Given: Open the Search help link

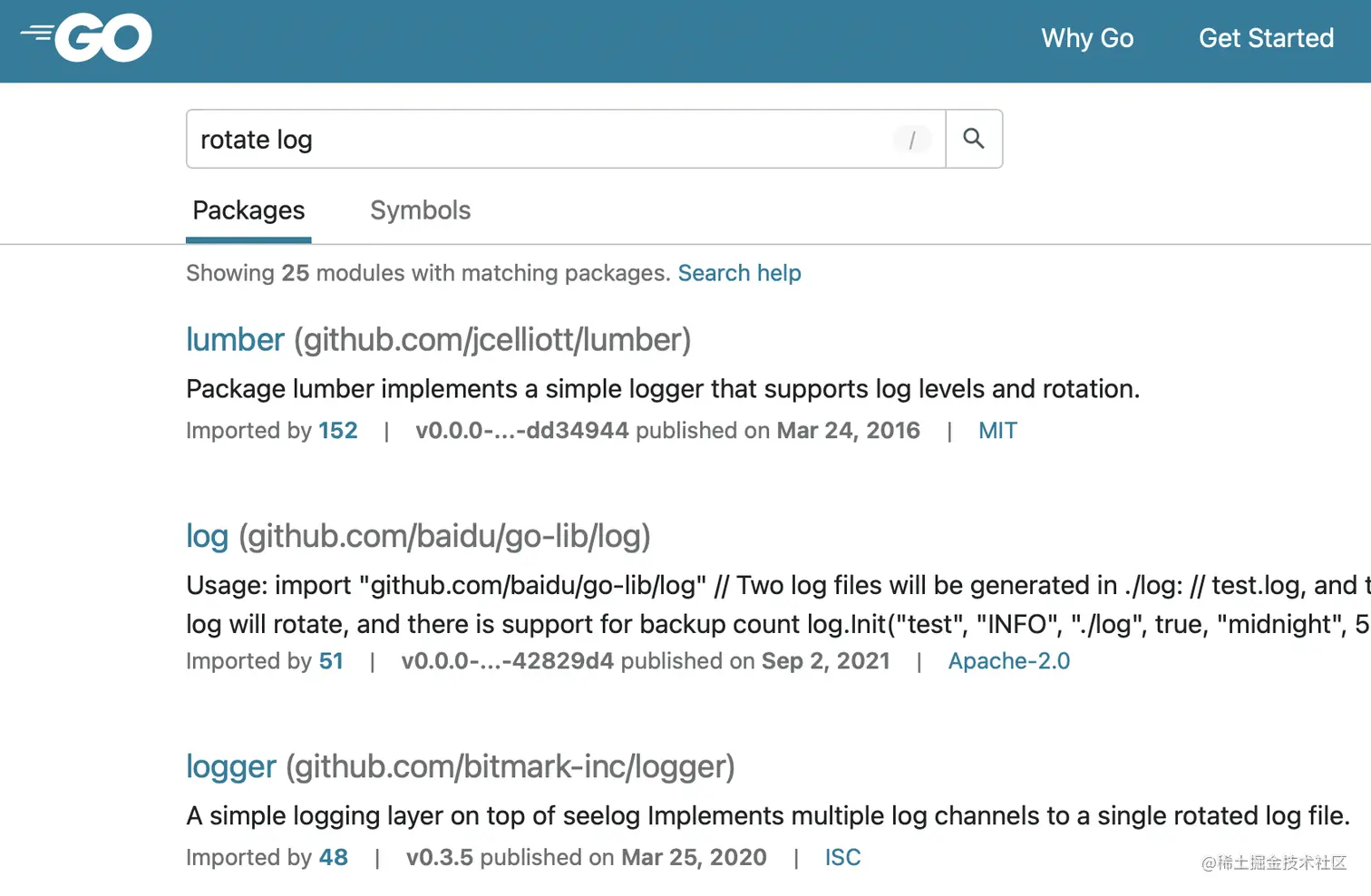Looking at the screenshot, I should [739, 273].
